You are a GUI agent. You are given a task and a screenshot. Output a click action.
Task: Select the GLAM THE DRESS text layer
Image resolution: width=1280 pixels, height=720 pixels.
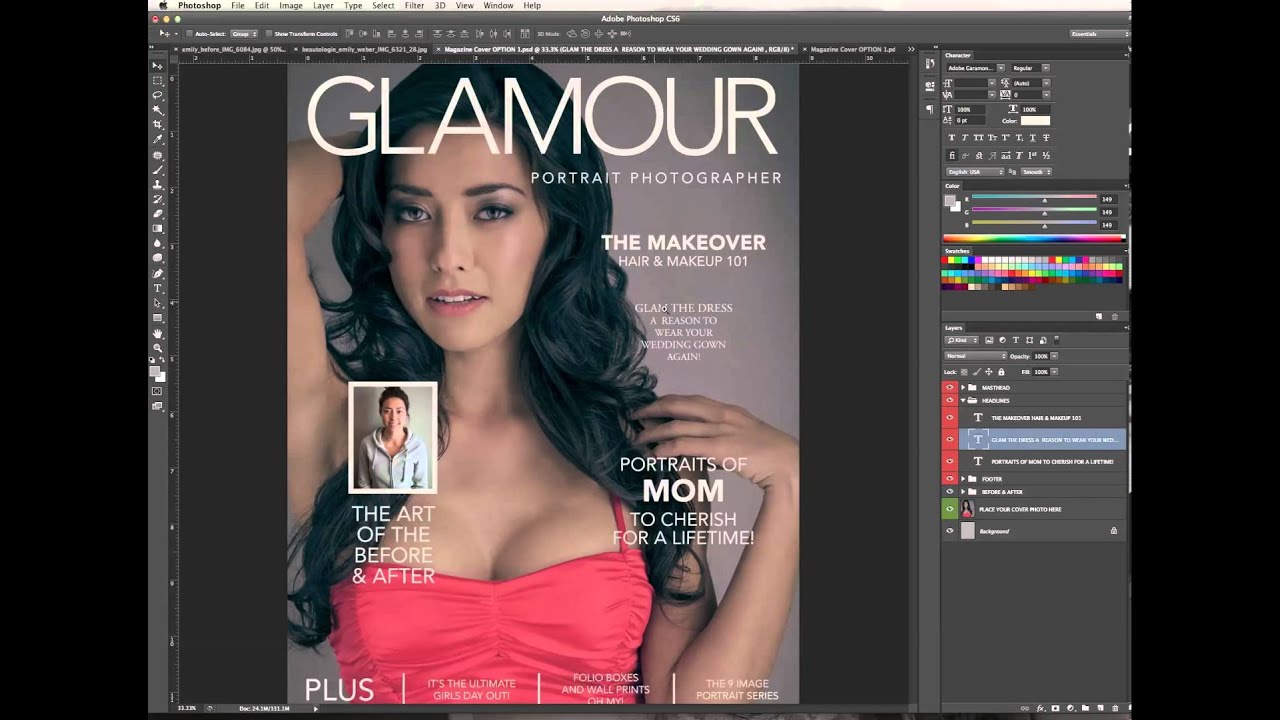(x=1042, y=440)
